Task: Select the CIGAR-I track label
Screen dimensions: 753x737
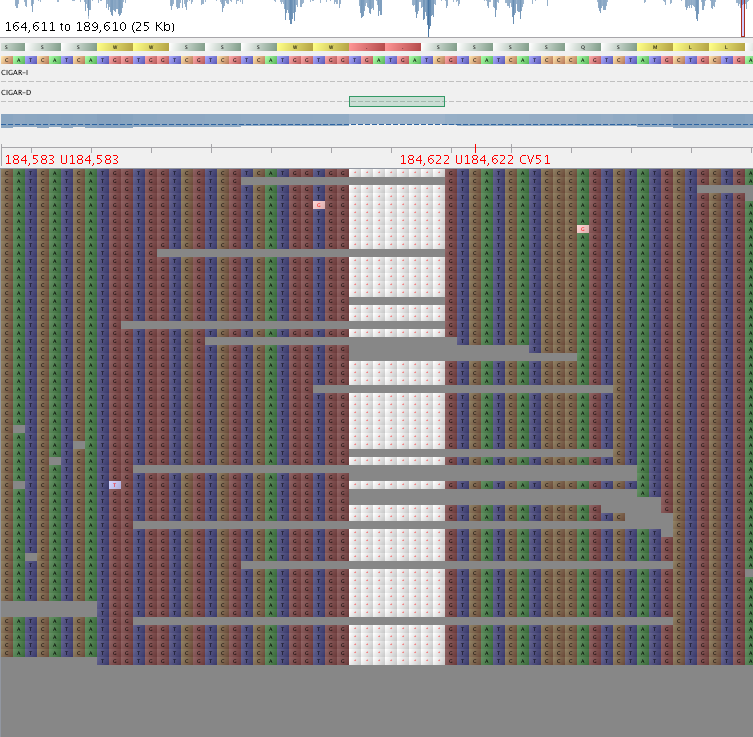Action: click(x=15, y=73)
